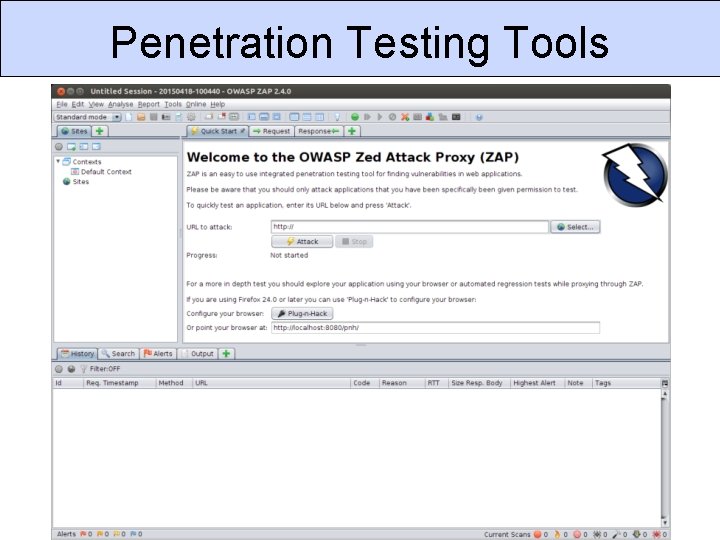Collapse the Contexts tree node
This screenshot has width=720, height=540.
coord(58,161)
